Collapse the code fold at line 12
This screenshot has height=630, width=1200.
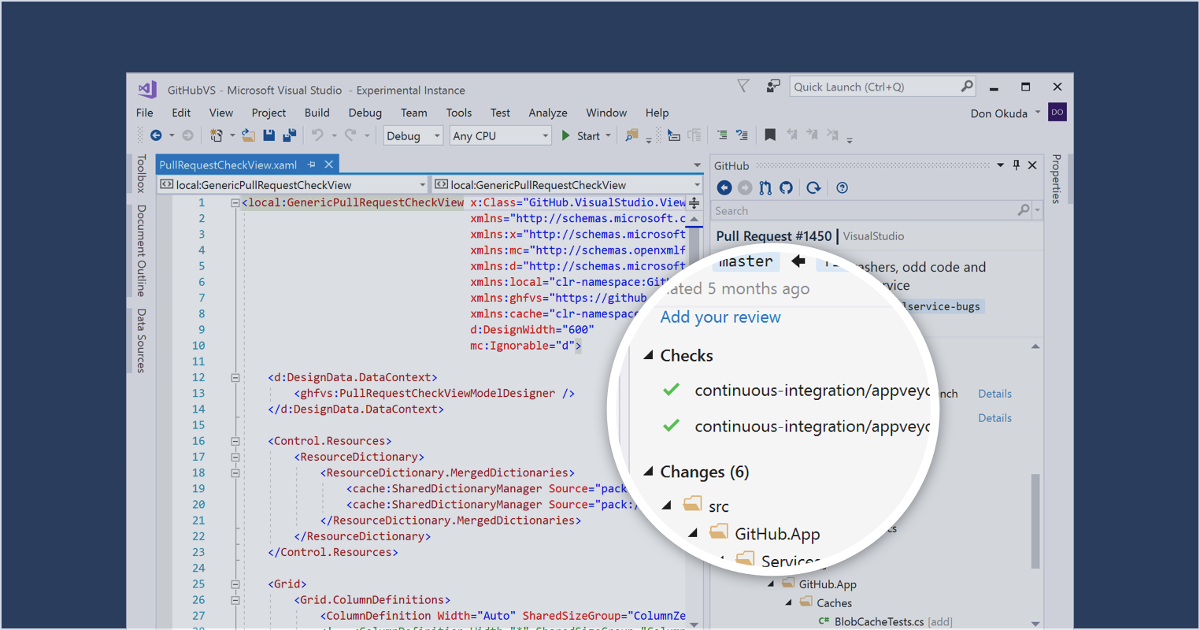(x=236, y=378)
